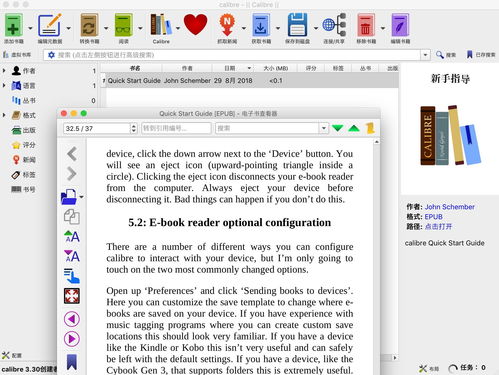
Task: Select the Quick Start Guide row
Action: [250, 80]
